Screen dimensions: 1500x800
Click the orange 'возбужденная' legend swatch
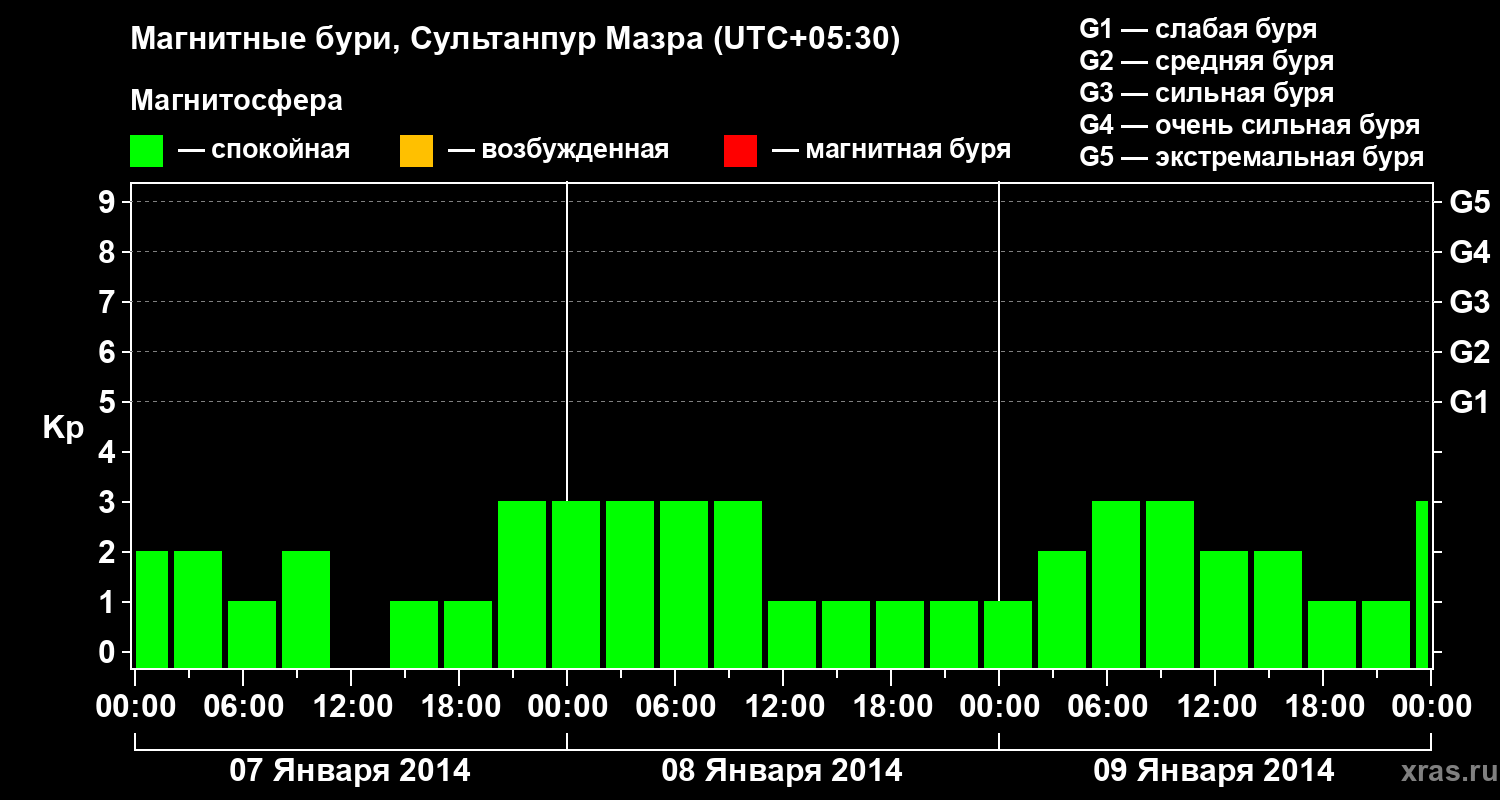pyautogui.click(x=416, y=151)
